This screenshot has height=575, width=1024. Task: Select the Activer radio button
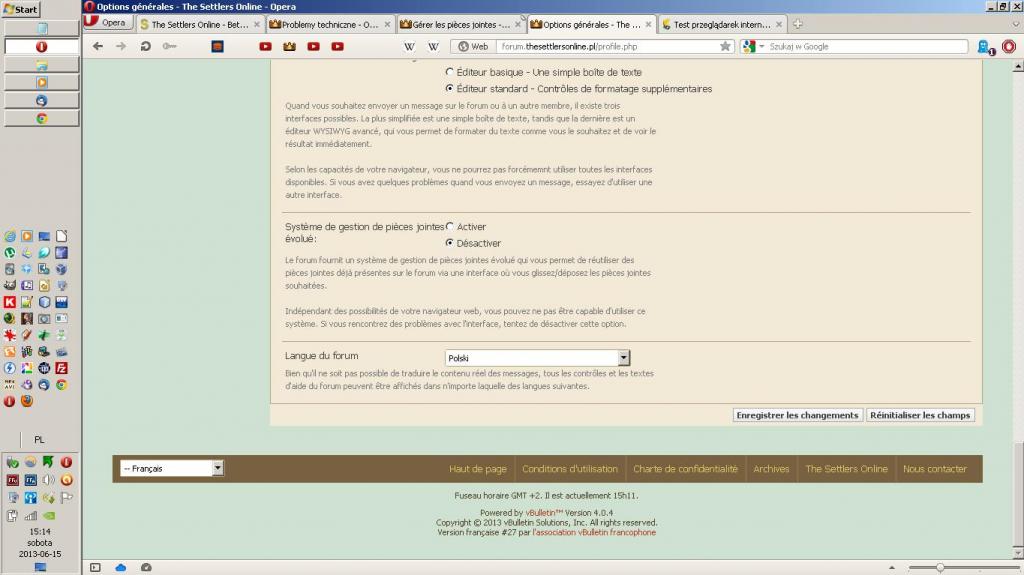click(x=449, y=227)
